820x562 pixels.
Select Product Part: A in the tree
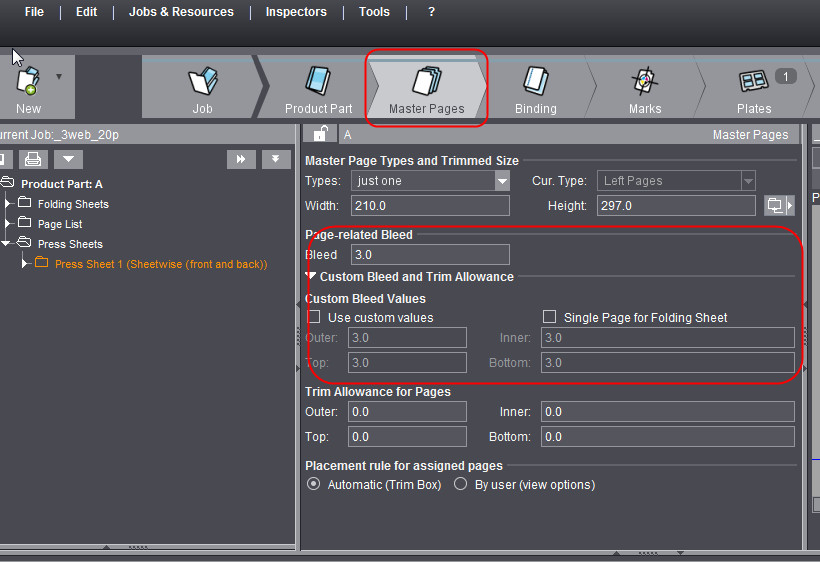(x=62, y=184)
